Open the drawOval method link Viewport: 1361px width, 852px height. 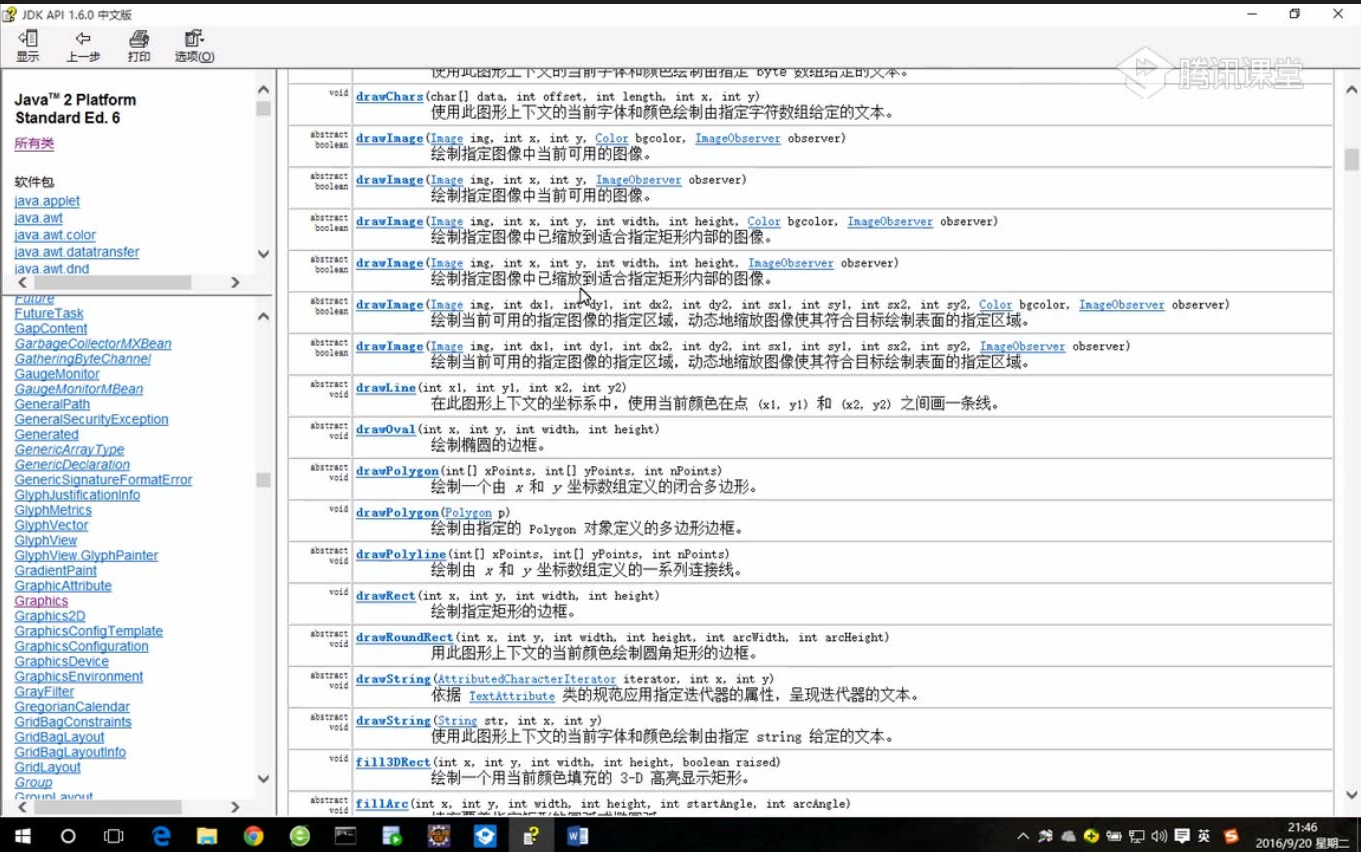(386, 430)
